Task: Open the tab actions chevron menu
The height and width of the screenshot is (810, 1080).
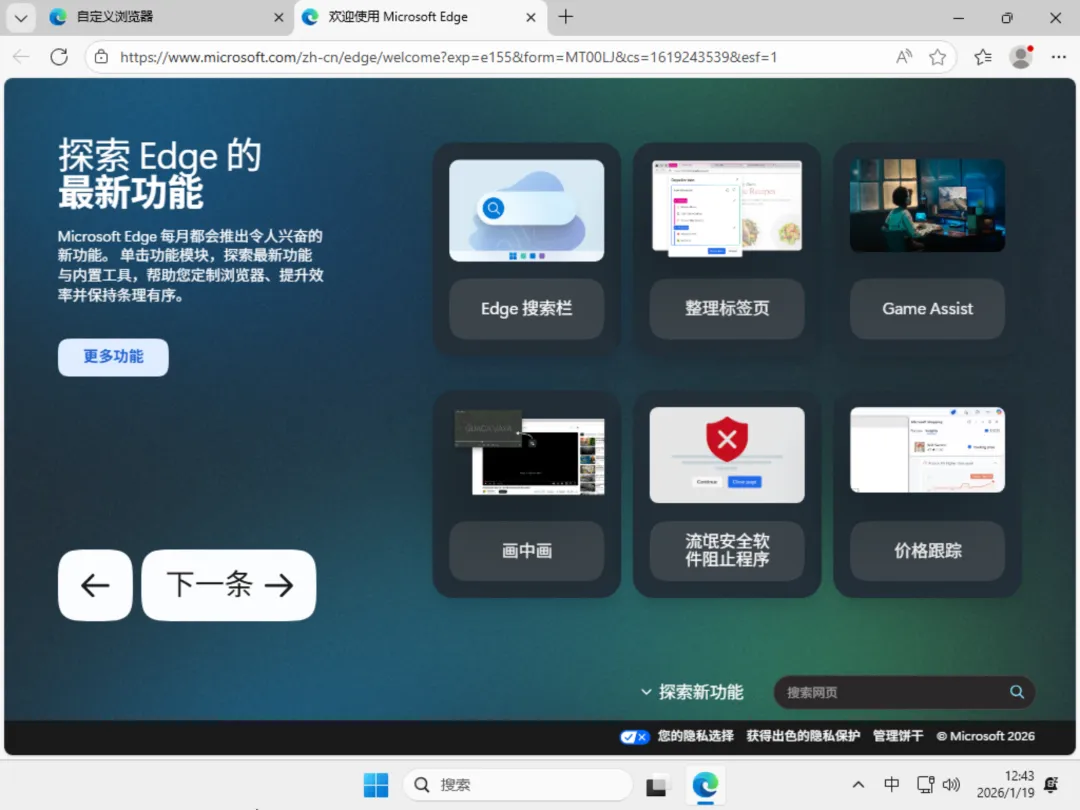Action: point(21,18)
